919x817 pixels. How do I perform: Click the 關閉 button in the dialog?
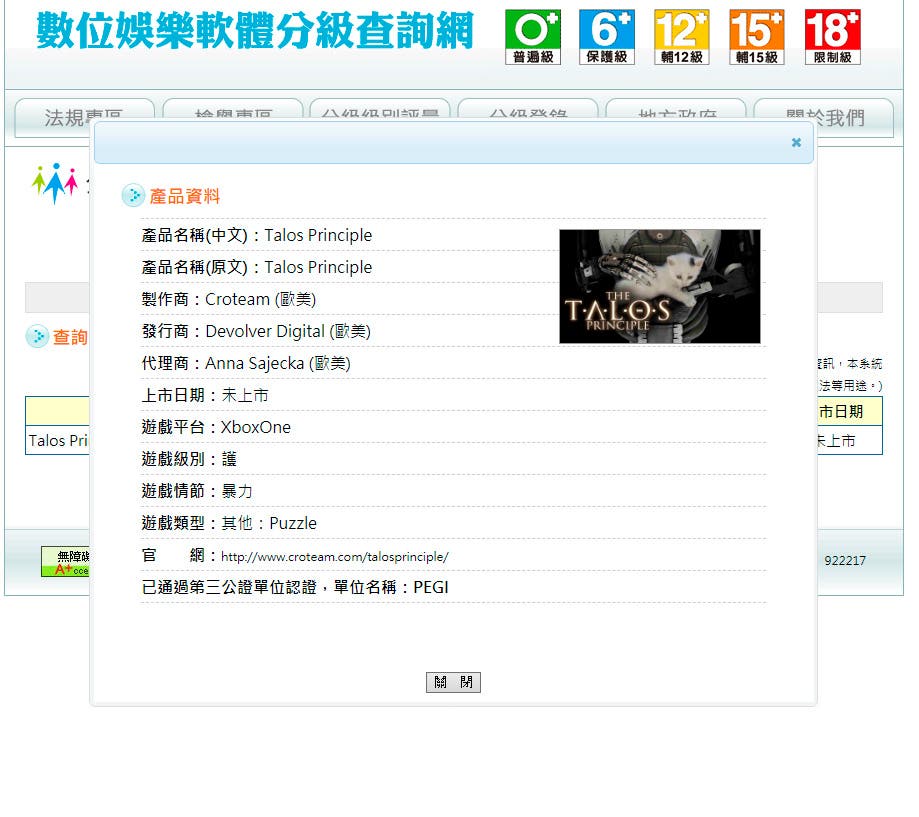pos(453,682)
